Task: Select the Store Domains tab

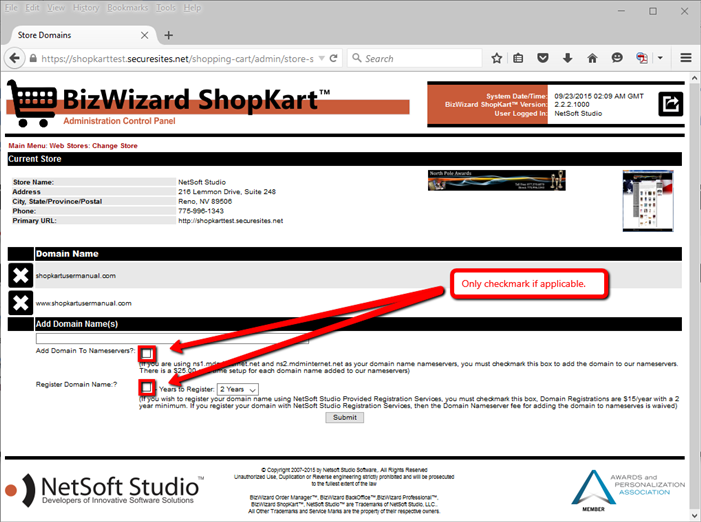Action: pos(78,35)
